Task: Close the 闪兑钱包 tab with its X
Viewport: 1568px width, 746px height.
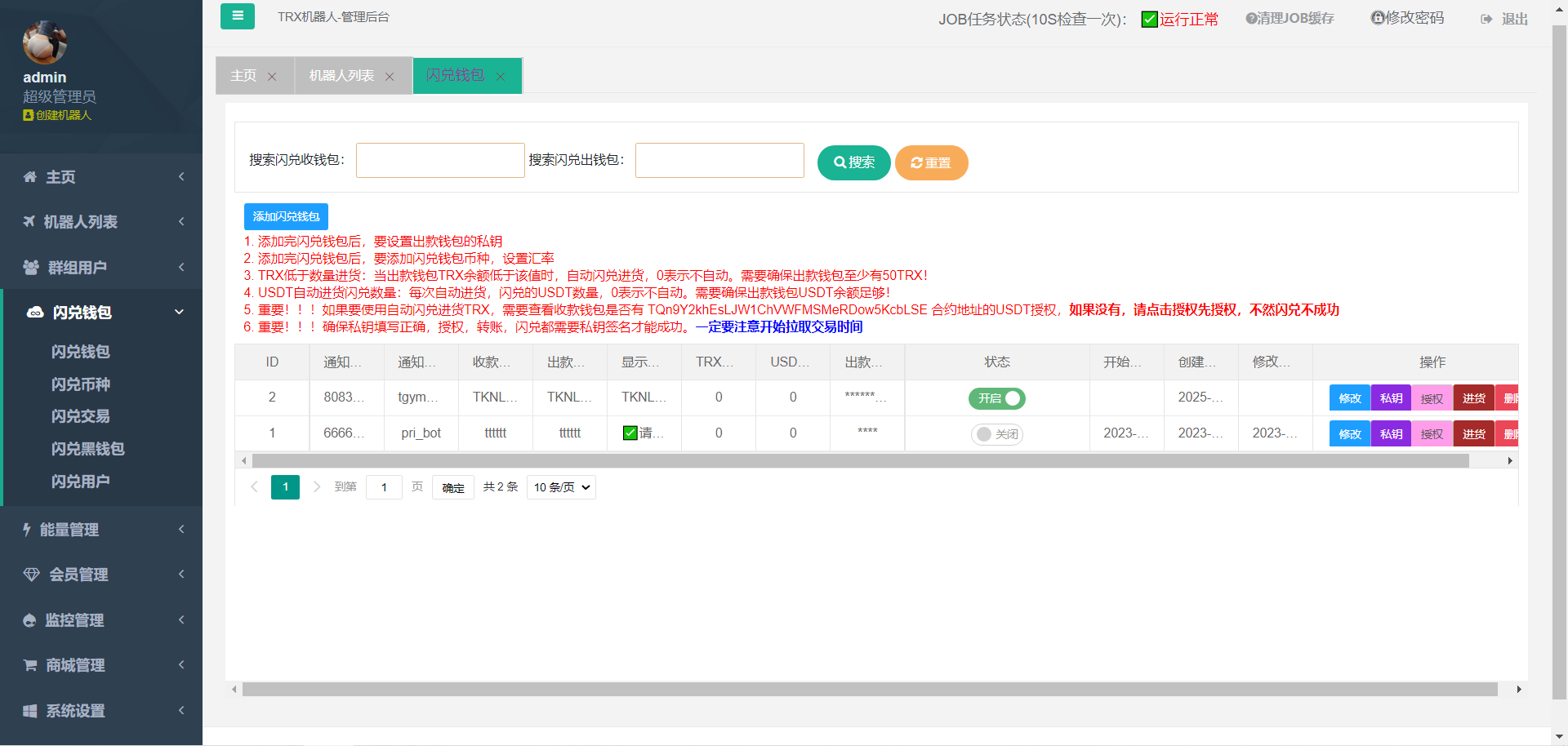Action: [x=501, y=77]
